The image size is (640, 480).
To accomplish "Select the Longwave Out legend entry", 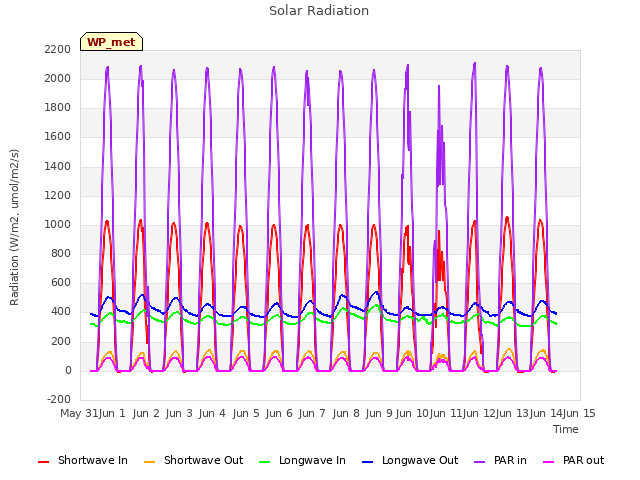I will click(x=410, y=460).
